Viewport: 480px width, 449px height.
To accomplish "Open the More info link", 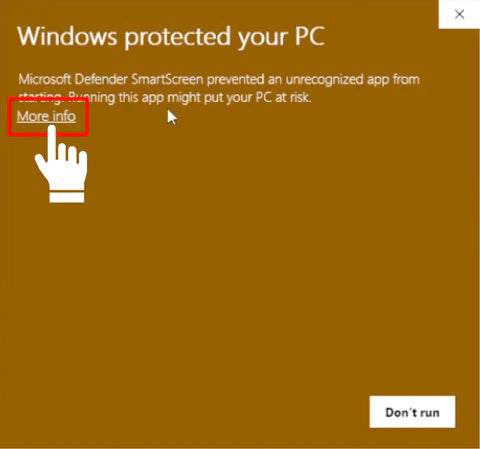I will tap(46, 116).
